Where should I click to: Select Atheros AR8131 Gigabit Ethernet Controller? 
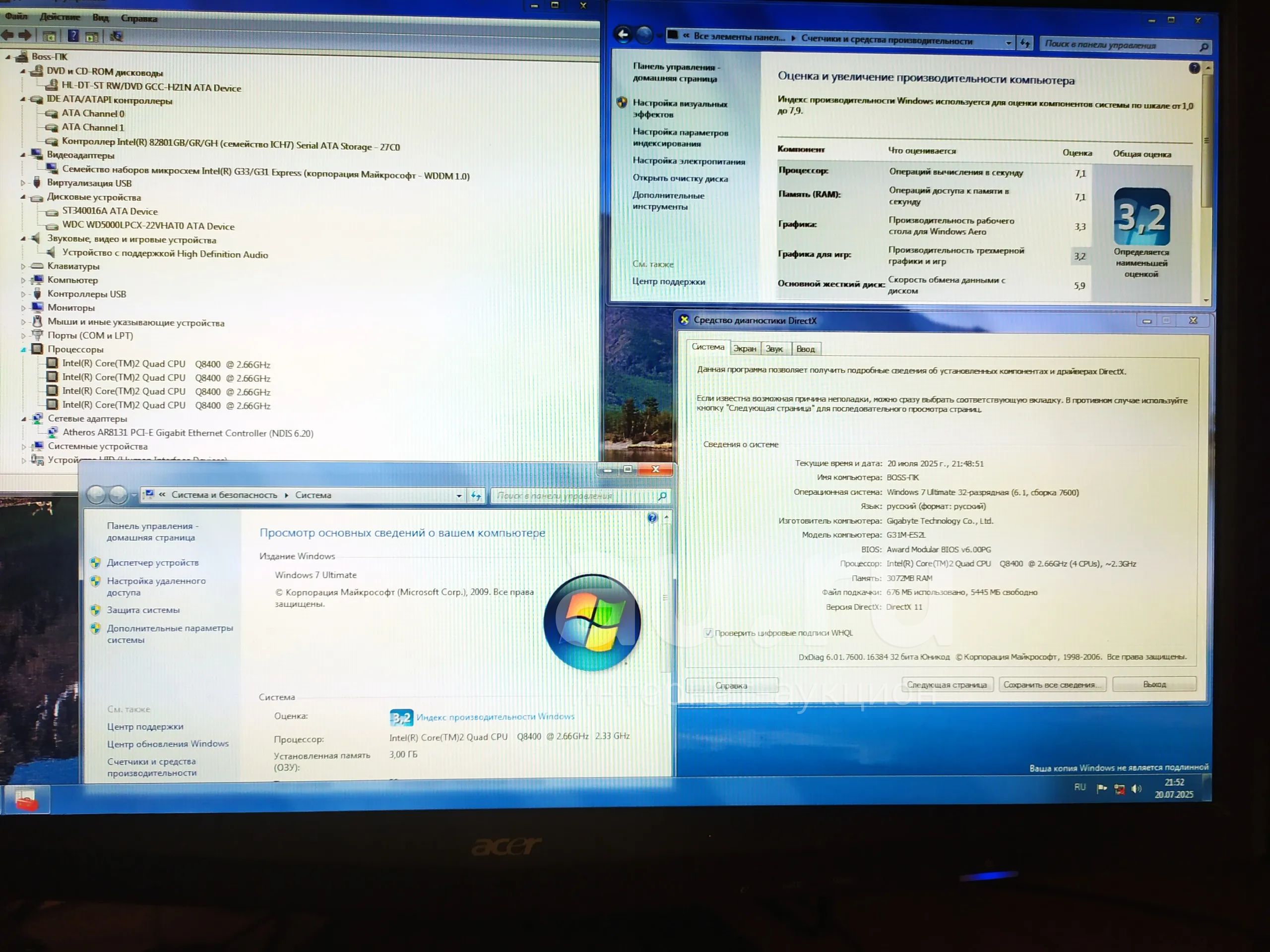point(188,433)
